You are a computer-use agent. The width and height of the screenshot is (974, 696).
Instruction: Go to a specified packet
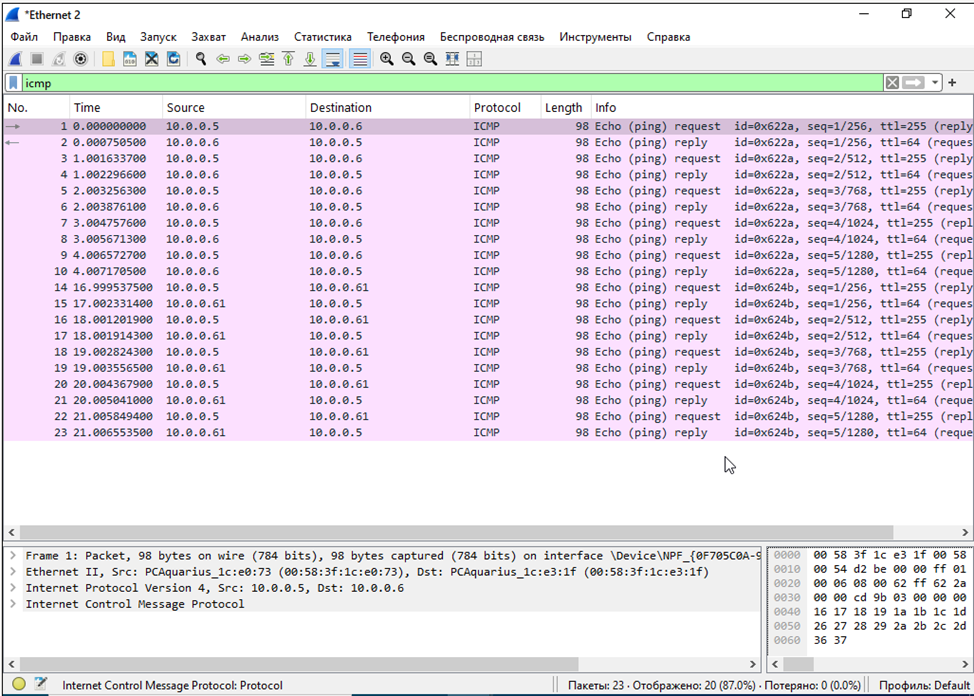266,59
